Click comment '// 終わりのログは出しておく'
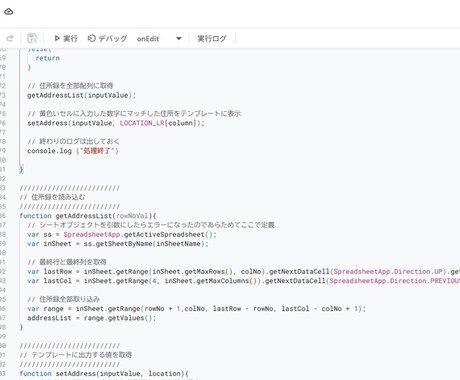Image resolution: width=460 pixels, height=380 pixels. [73, 141]
